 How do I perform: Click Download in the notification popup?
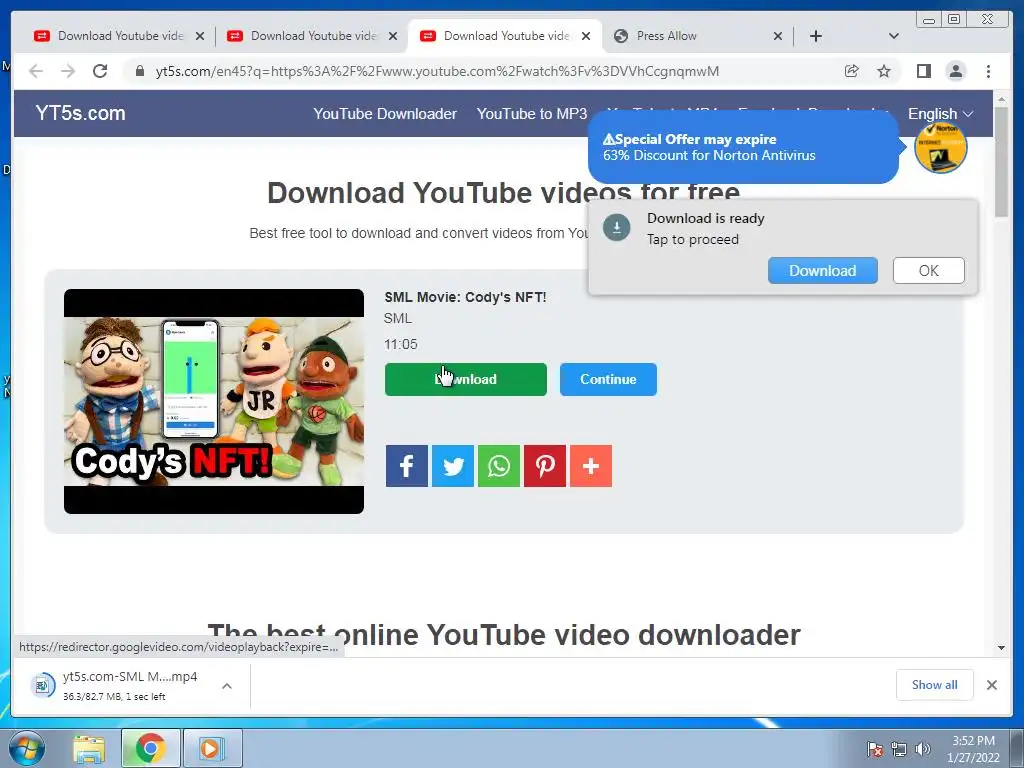point(823,270)
